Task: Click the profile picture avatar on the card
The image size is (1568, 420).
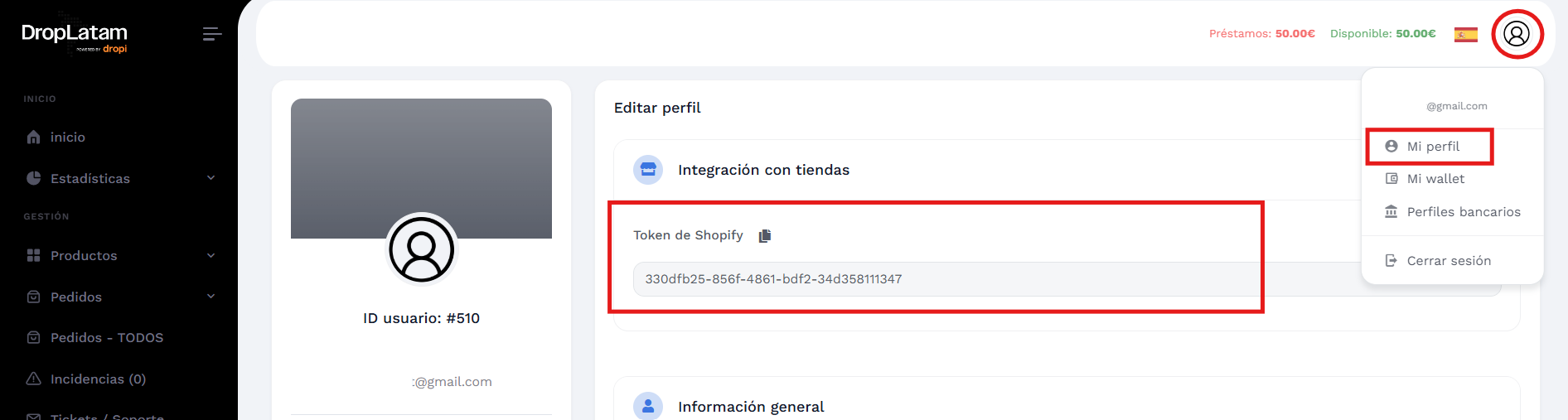Action: tap(422, 249)
